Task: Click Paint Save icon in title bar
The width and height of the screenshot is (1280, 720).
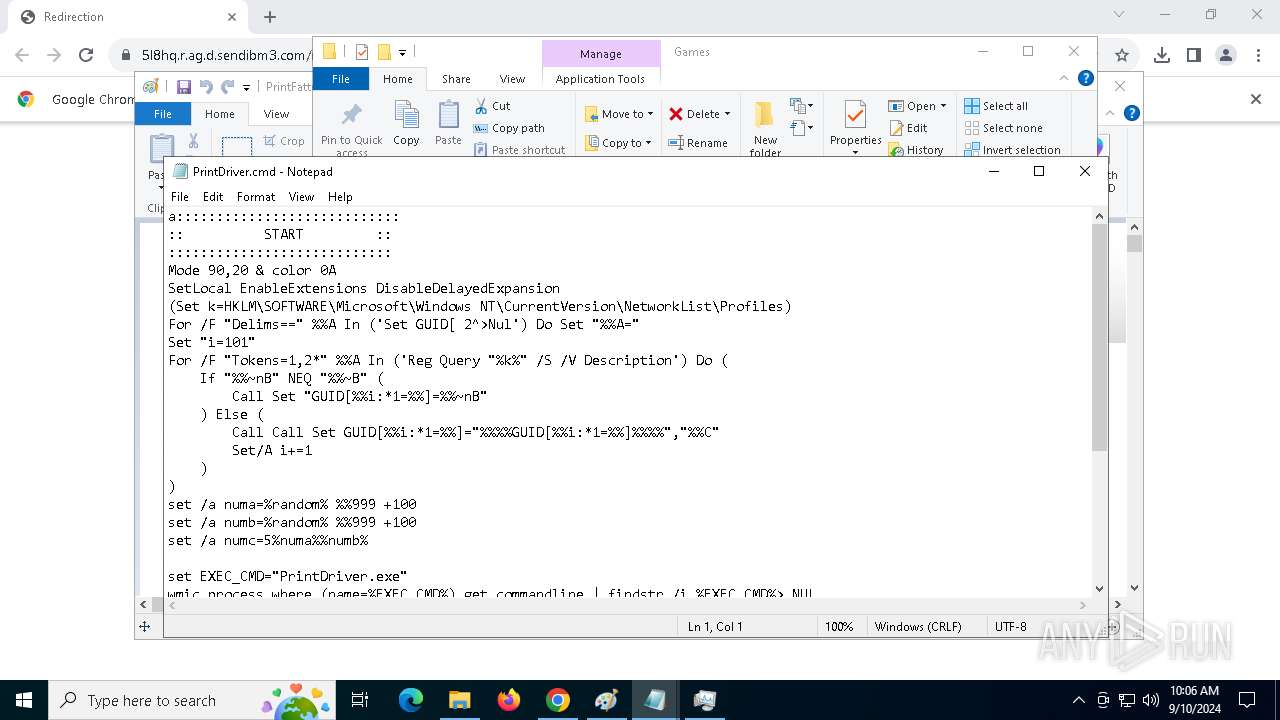Action: click(184, 87)
